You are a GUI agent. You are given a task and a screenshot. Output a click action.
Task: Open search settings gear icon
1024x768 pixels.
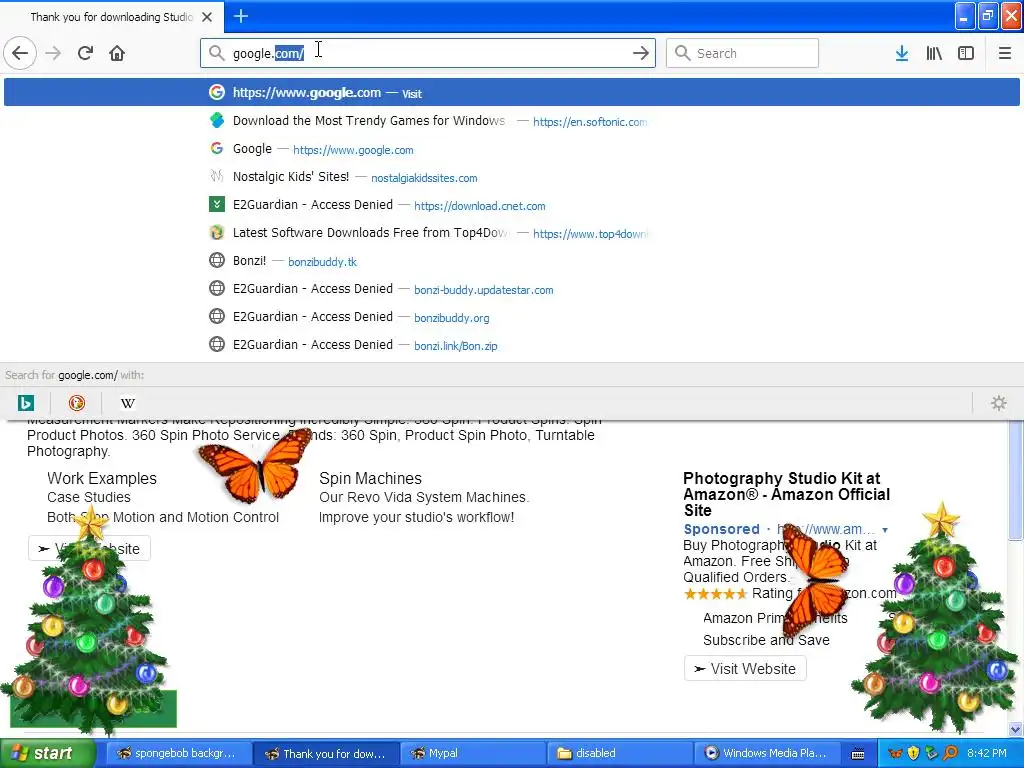coord(999,403)
